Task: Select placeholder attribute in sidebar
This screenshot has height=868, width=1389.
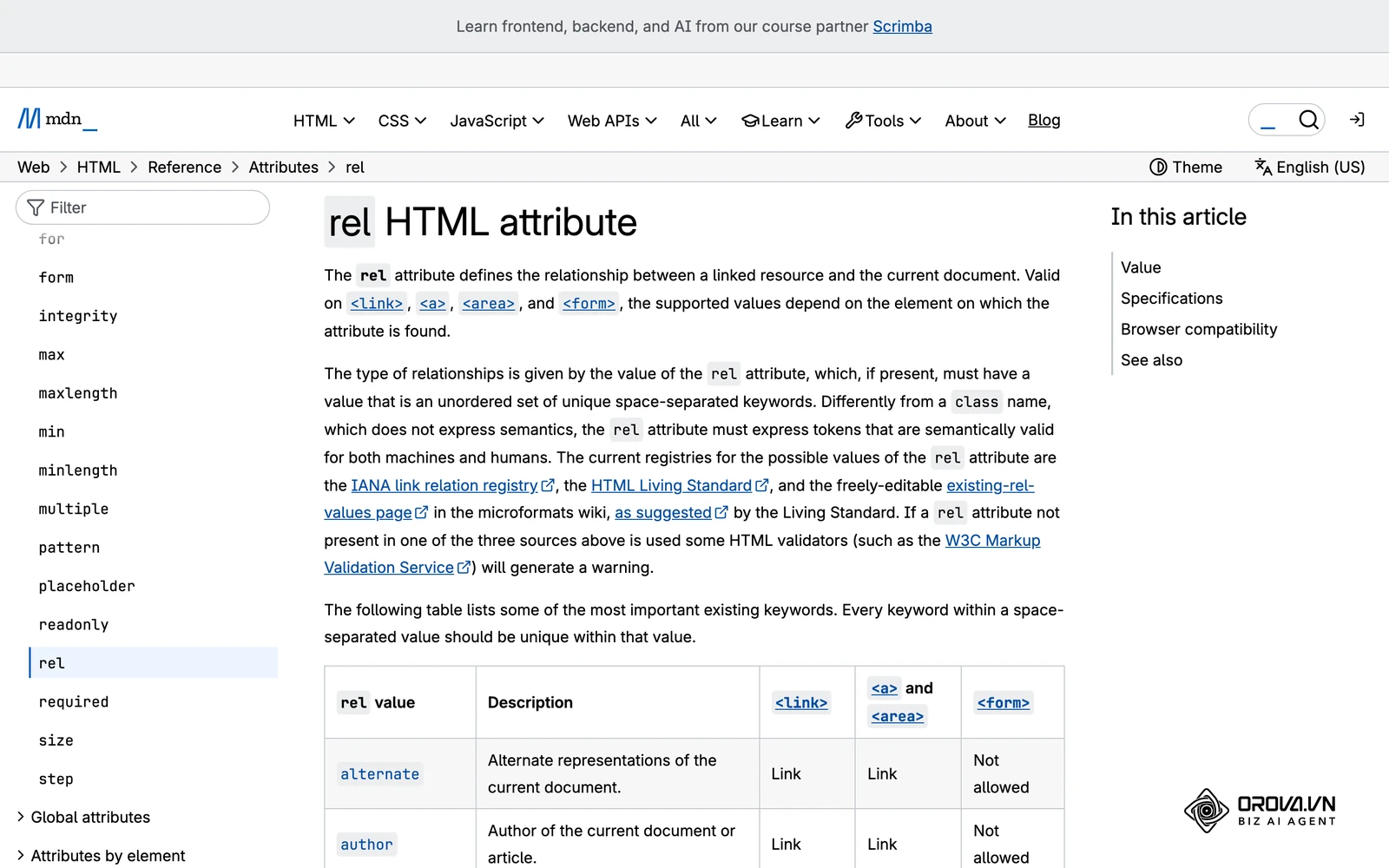Action: (x=86, y=586)
